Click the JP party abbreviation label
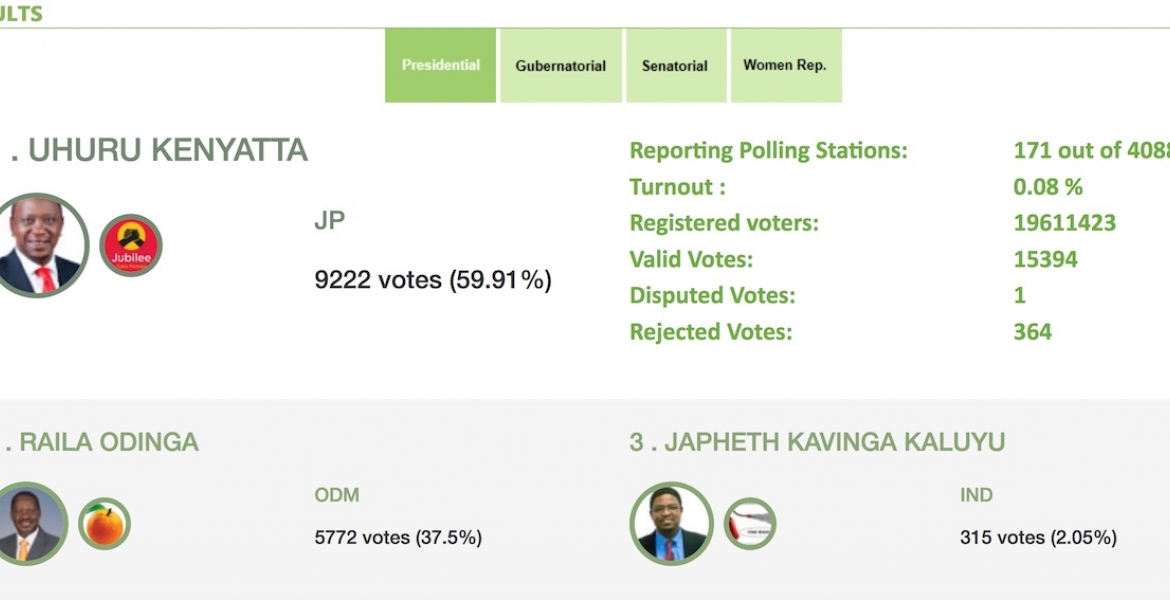The width and height of the screenshot is (1170, 600). 329,220
